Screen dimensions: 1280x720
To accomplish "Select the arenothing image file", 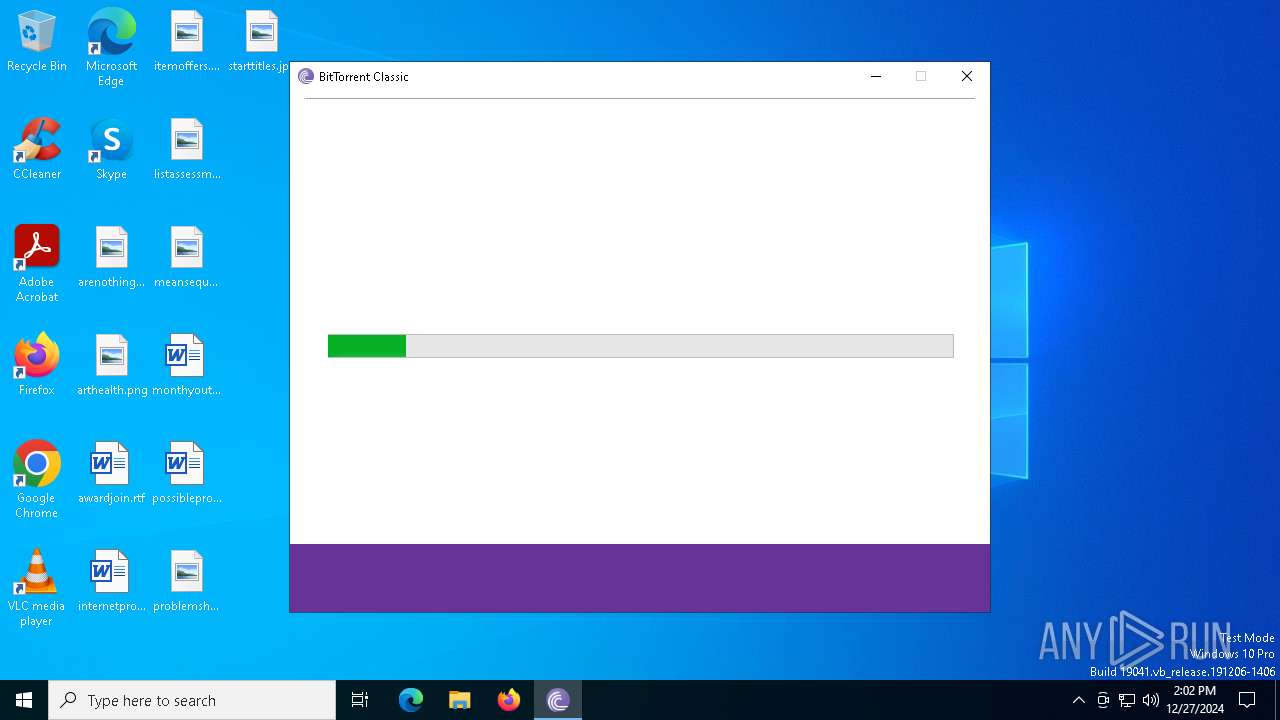I will click(x=111, y=257).
